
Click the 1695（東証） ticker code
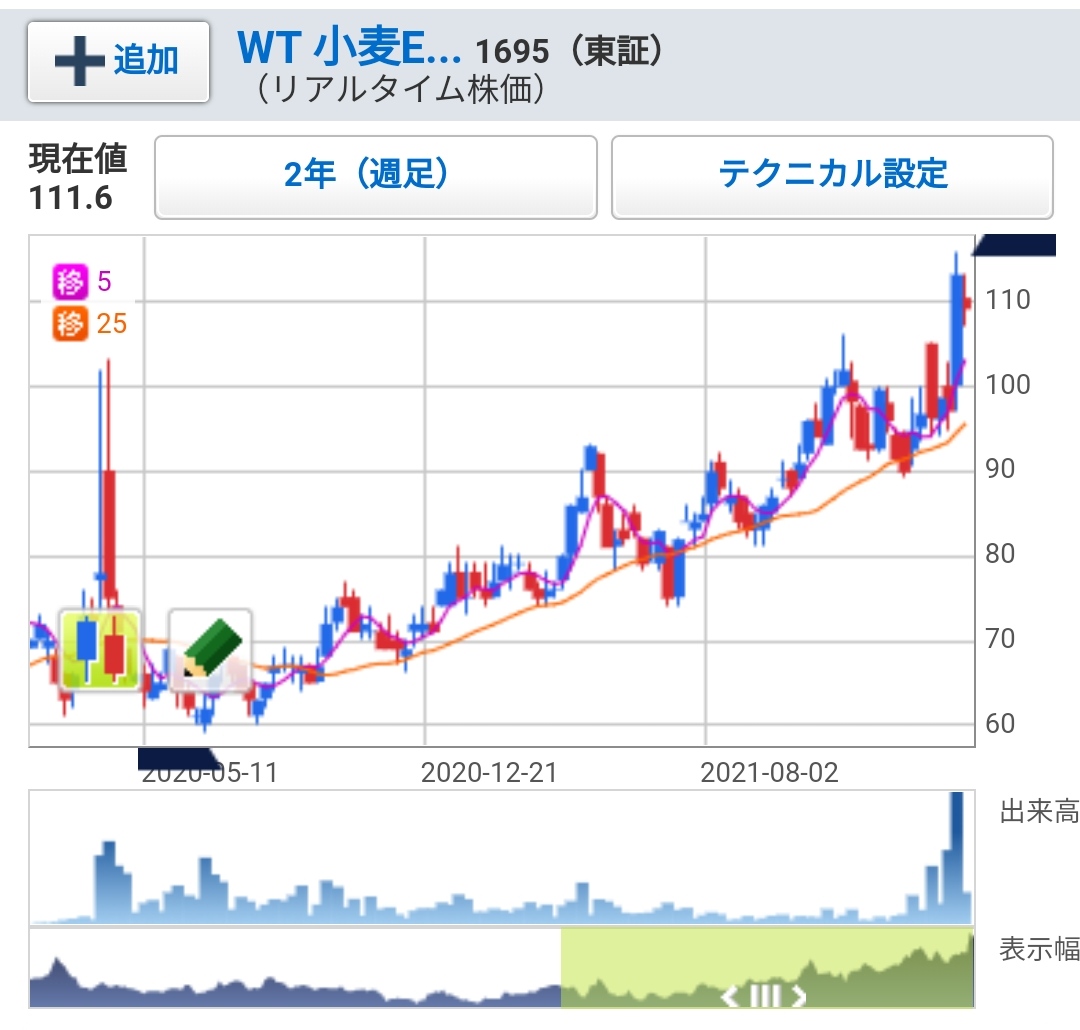[x=570, y=50]
